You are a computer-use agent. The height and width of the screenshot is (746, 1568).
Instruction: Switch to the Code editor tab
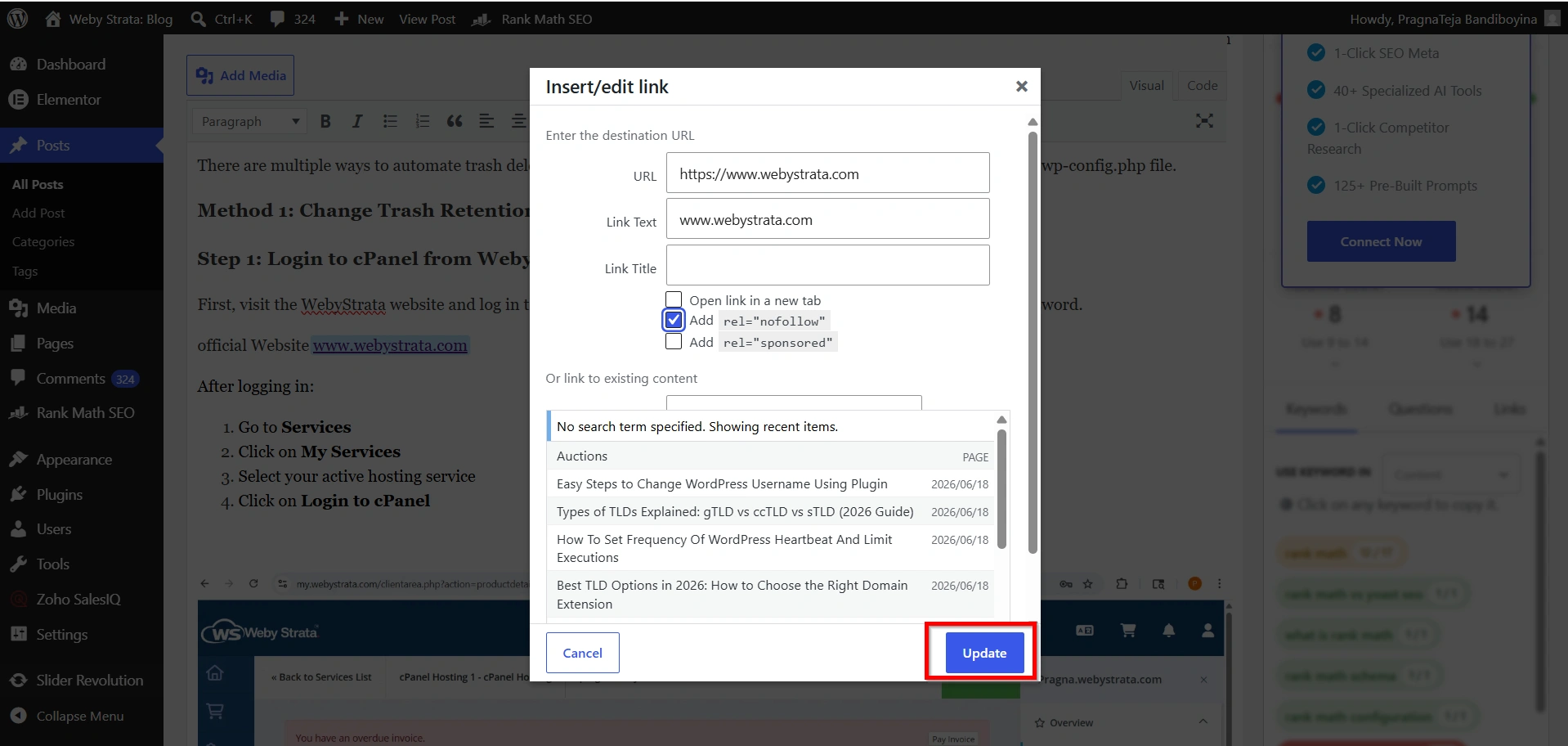(x=1202, y=85)
